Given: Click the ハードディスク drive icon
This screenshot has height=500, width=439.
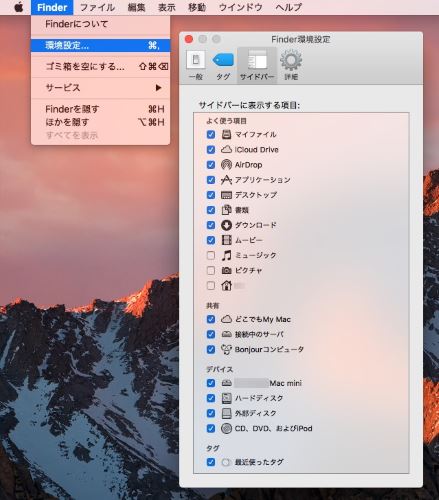Looking at the screenshot, I should tap(226, 398).
